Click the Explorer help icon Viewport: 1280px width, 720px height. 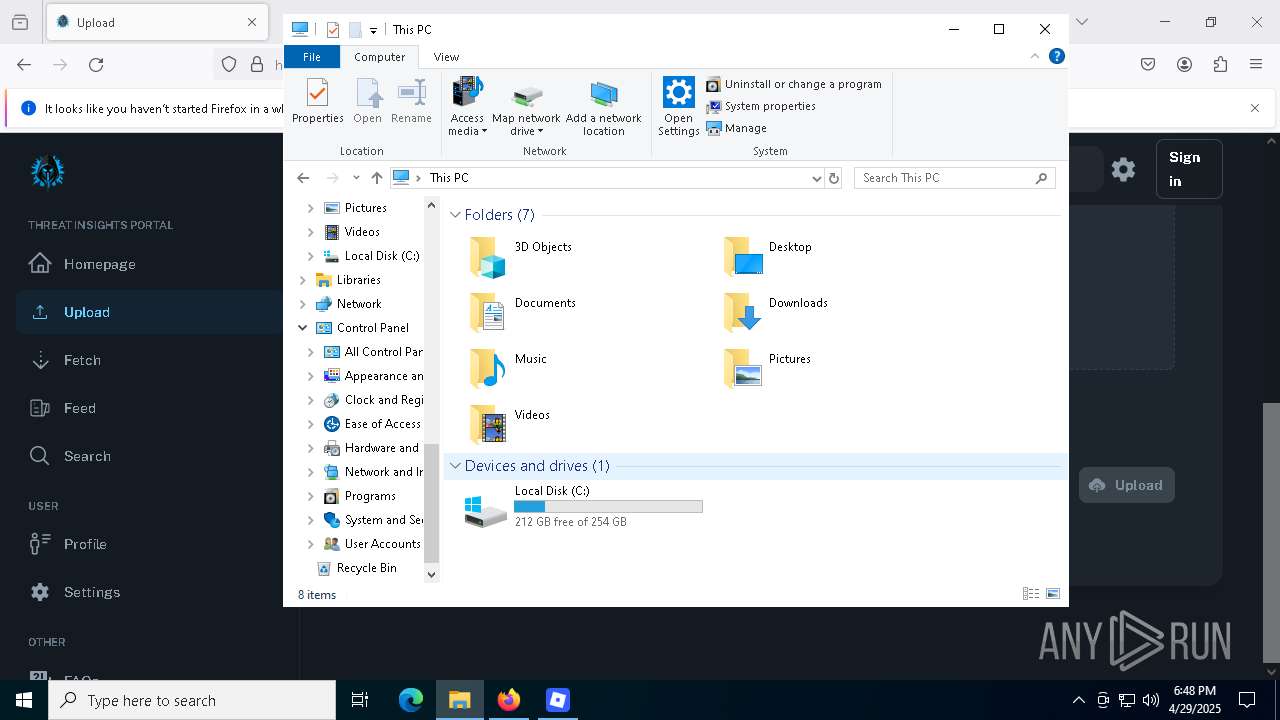point(1056,56)
